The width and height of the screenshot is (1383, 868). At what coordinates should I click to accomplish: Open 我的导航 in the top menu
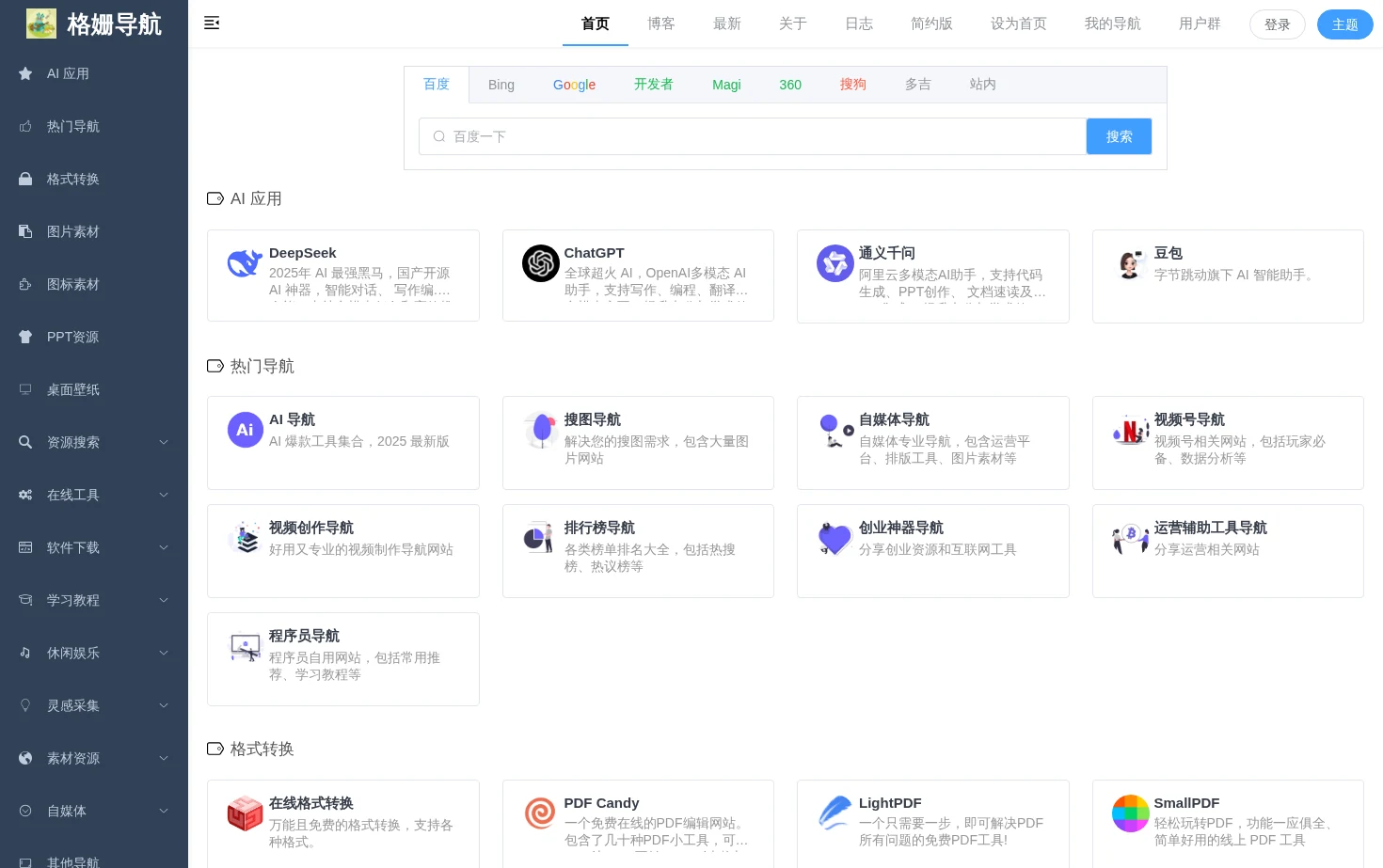pos(1113,24)
